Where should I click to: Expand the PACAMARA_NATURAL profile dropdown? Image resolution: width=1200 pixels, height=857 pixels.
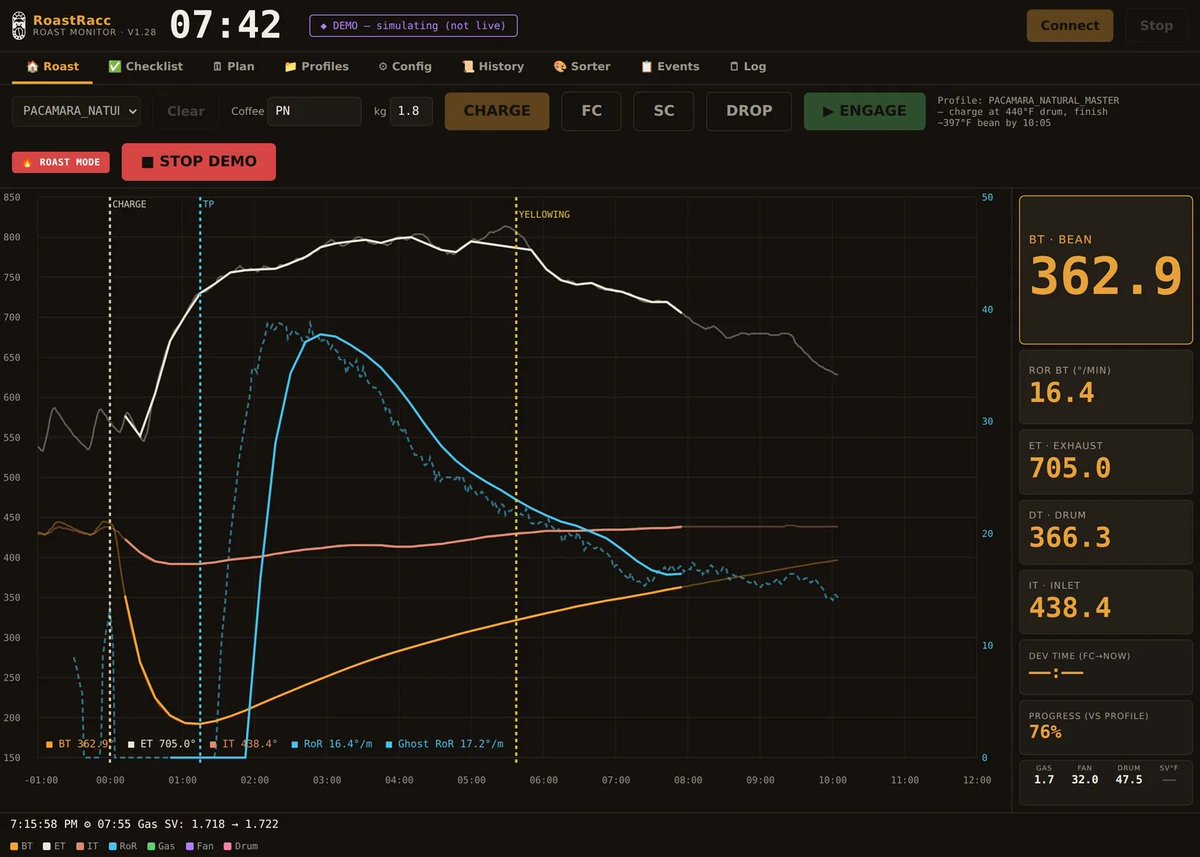coord(76,111)
